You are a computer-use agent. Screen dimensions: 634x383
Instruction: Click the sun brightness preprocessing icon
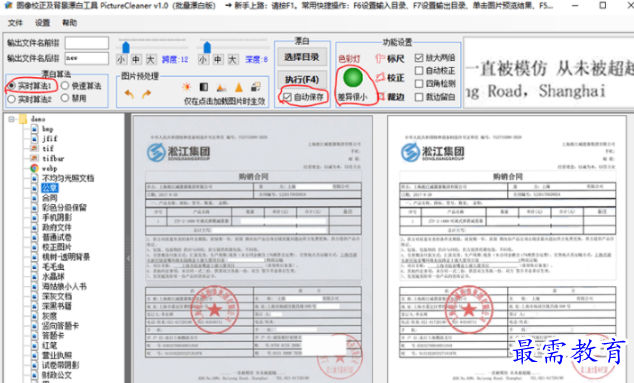(x=186, y=87)
